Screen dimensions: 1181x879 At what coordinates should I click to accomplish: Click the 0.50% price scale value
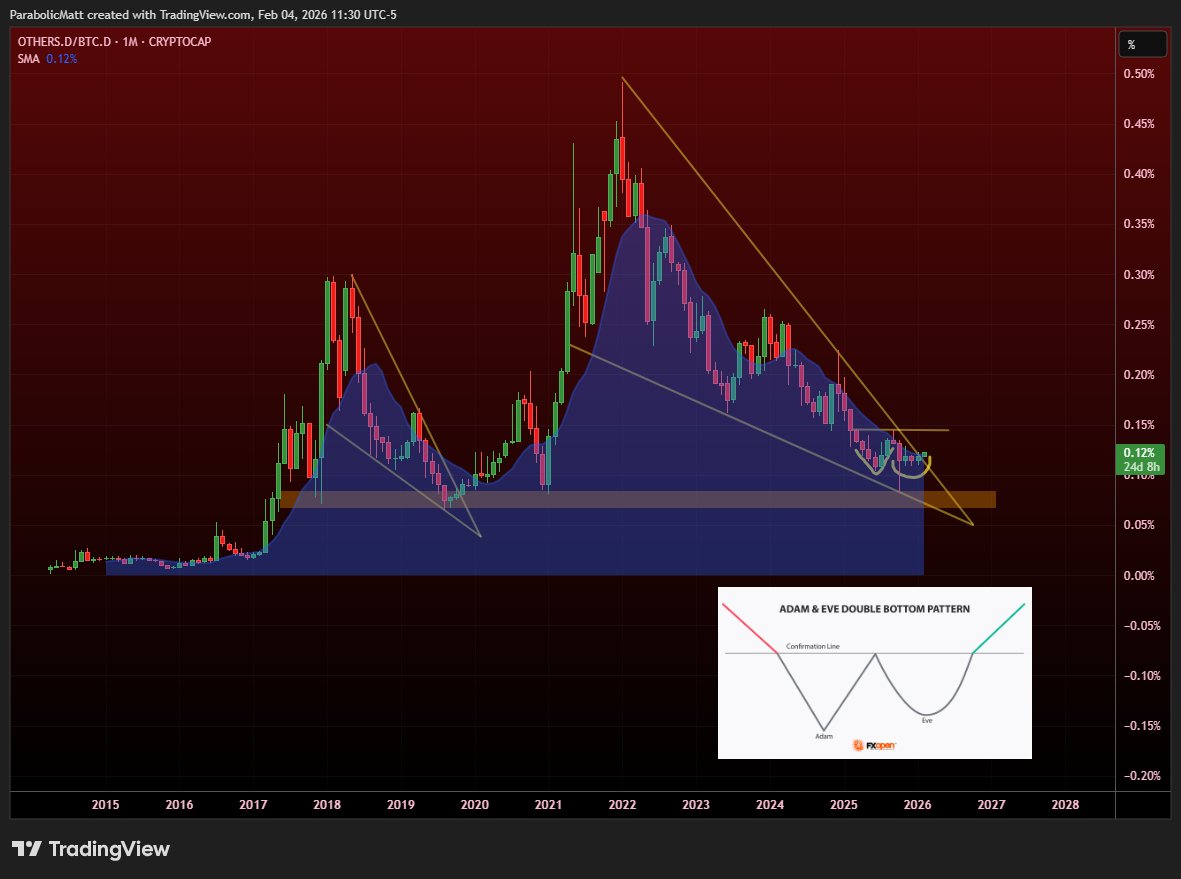(x=1139, y=74)
